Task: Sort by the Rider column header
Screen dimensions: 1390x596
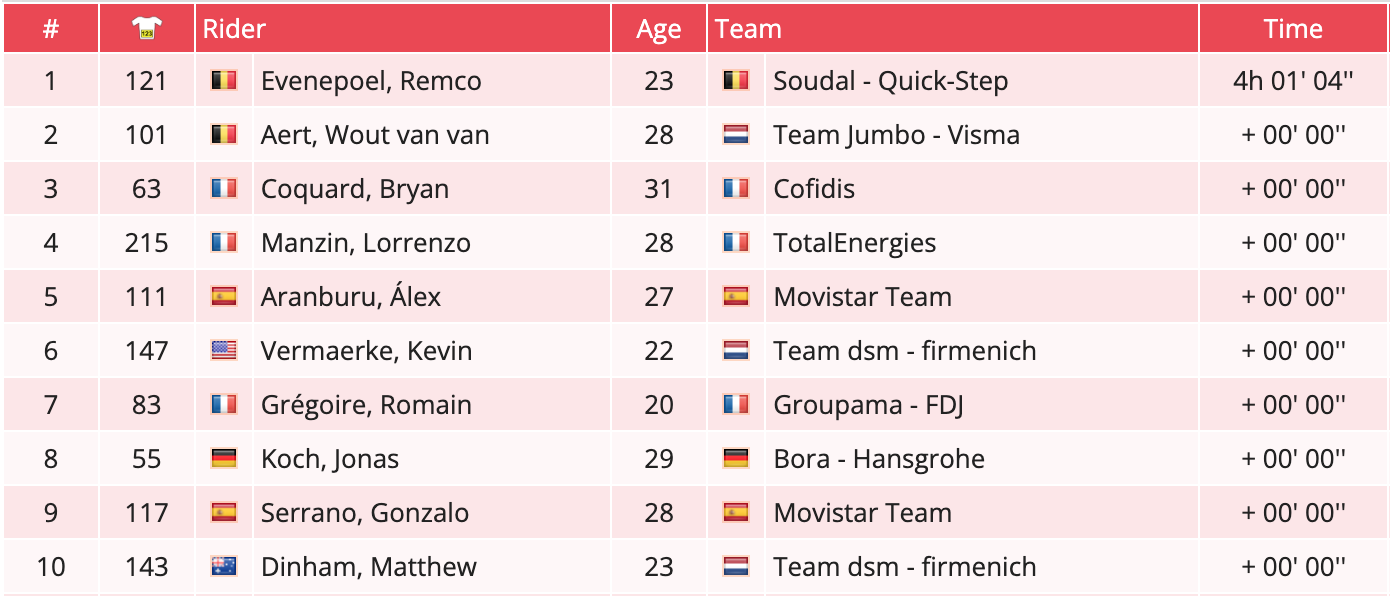Action: click(x=235, y=29)
